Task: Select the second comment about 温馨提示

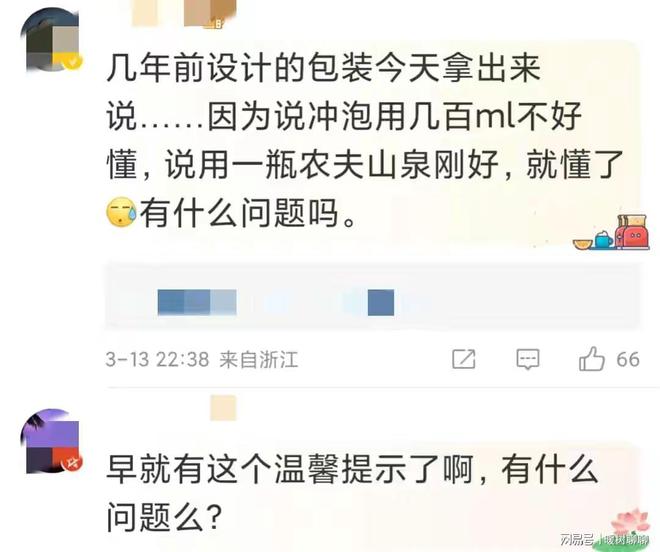Action: point(352,493)
